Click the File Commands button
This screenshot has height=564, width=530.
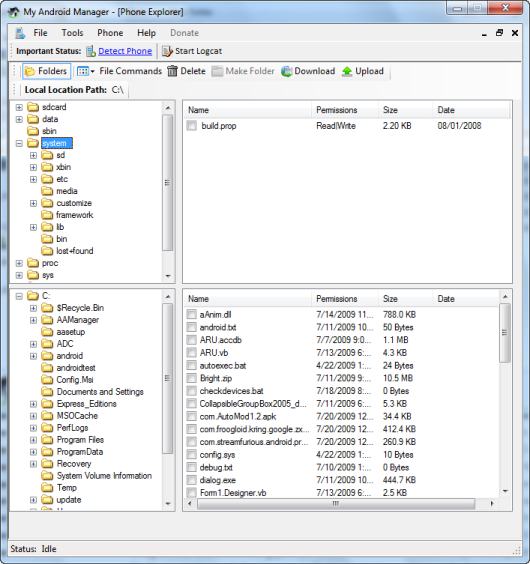click(x=131, y=71)
